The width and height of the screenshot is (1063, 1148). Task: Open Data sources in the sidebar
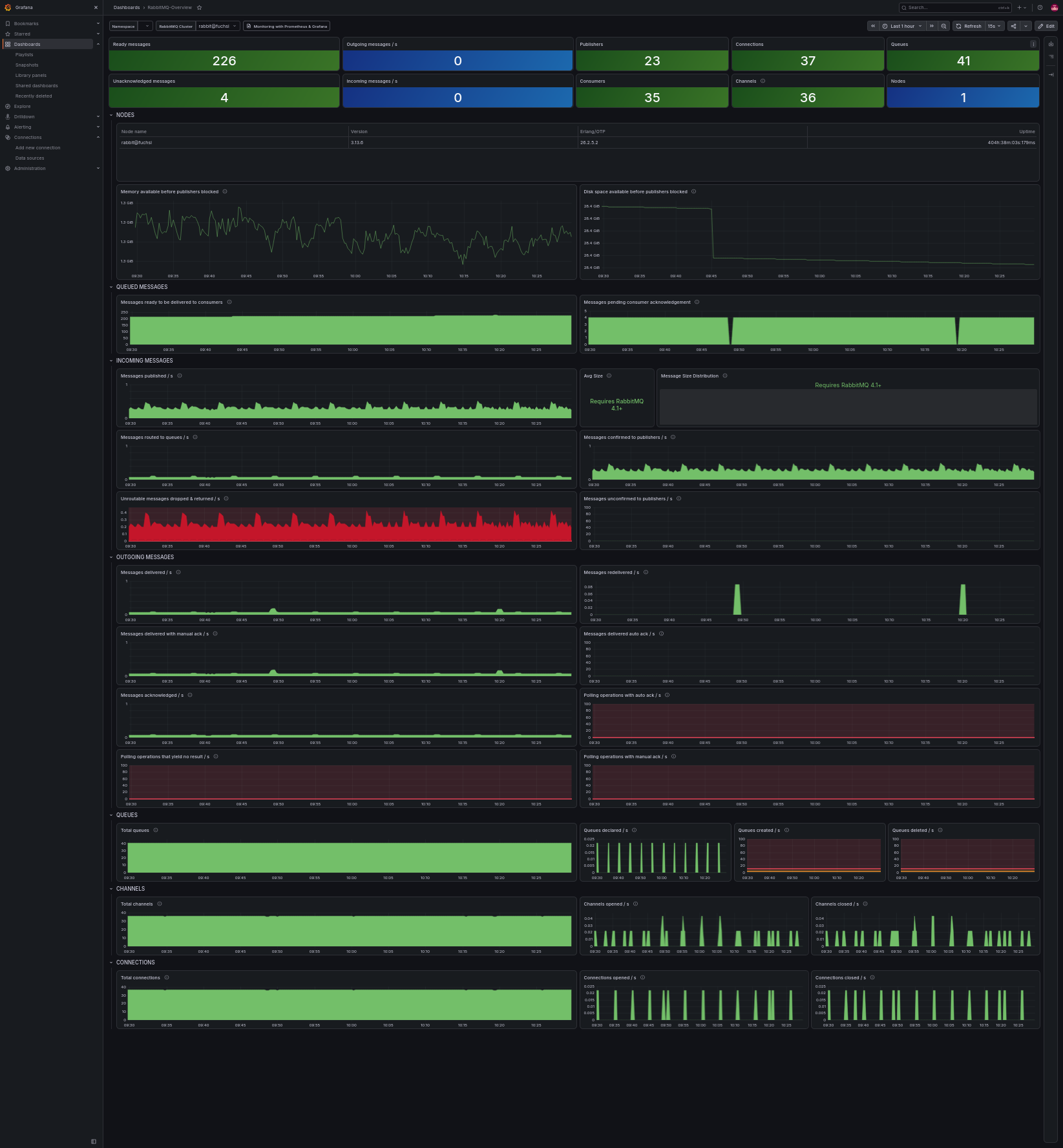click(30, 158)
